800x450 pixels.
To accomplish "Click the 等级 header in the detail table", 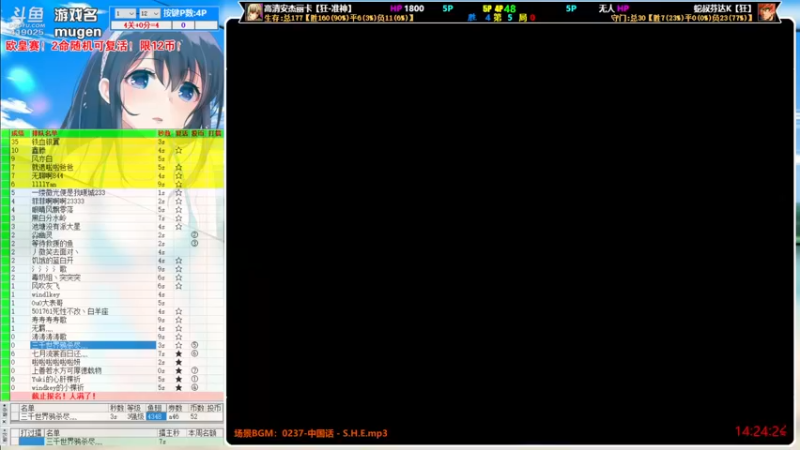I will [134, 408].
